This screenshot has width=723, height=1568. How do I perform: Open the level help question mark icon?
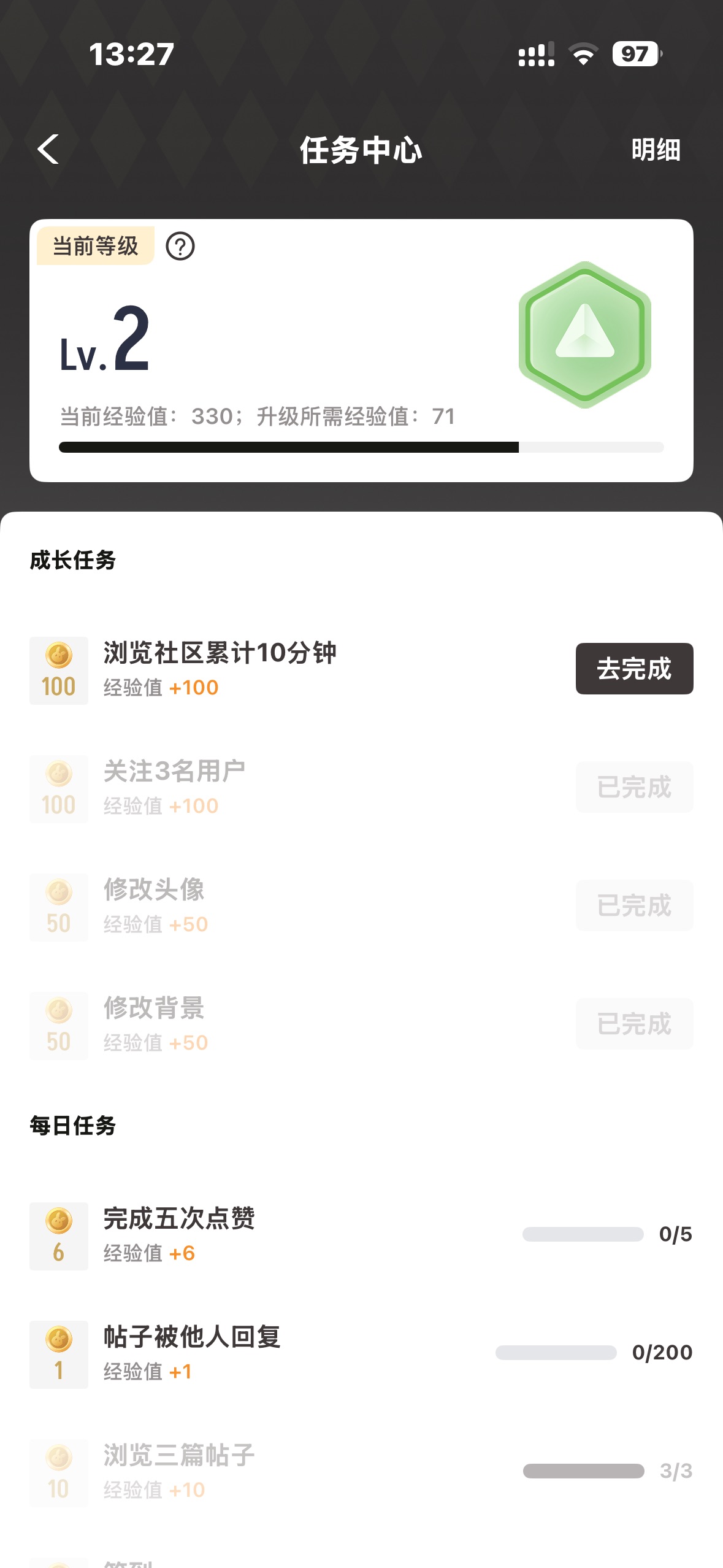click(x=180, y=247)
